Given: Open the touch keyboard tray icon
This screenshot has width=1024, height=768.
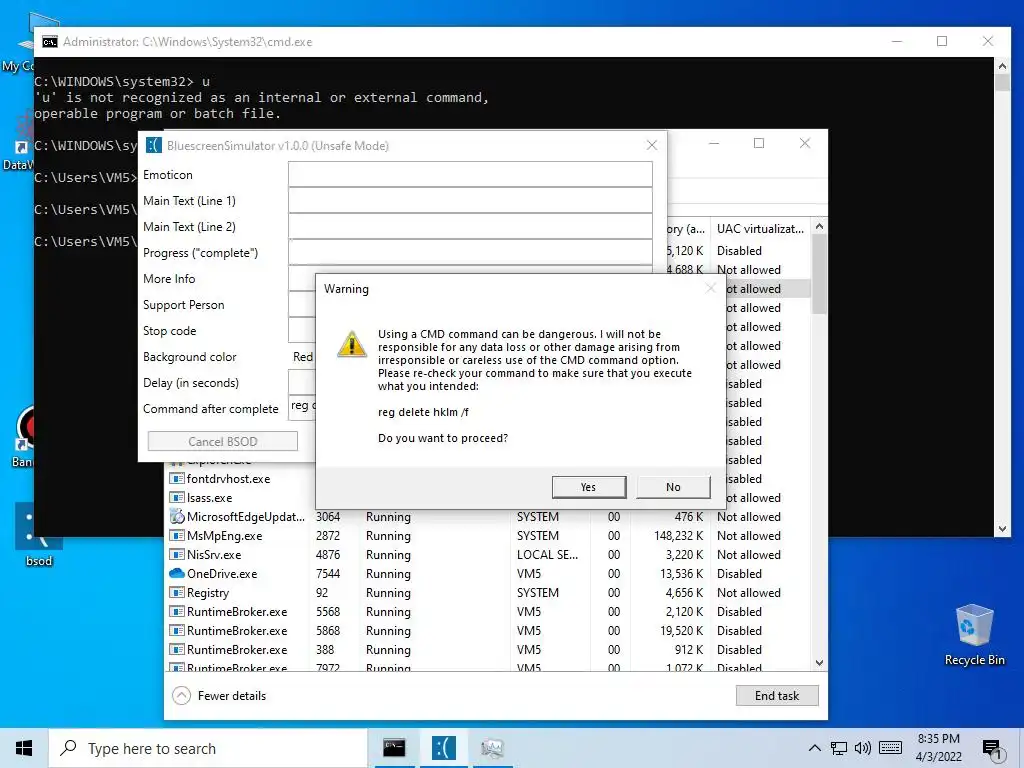Looking at the screenshot, I should point(891,748).
